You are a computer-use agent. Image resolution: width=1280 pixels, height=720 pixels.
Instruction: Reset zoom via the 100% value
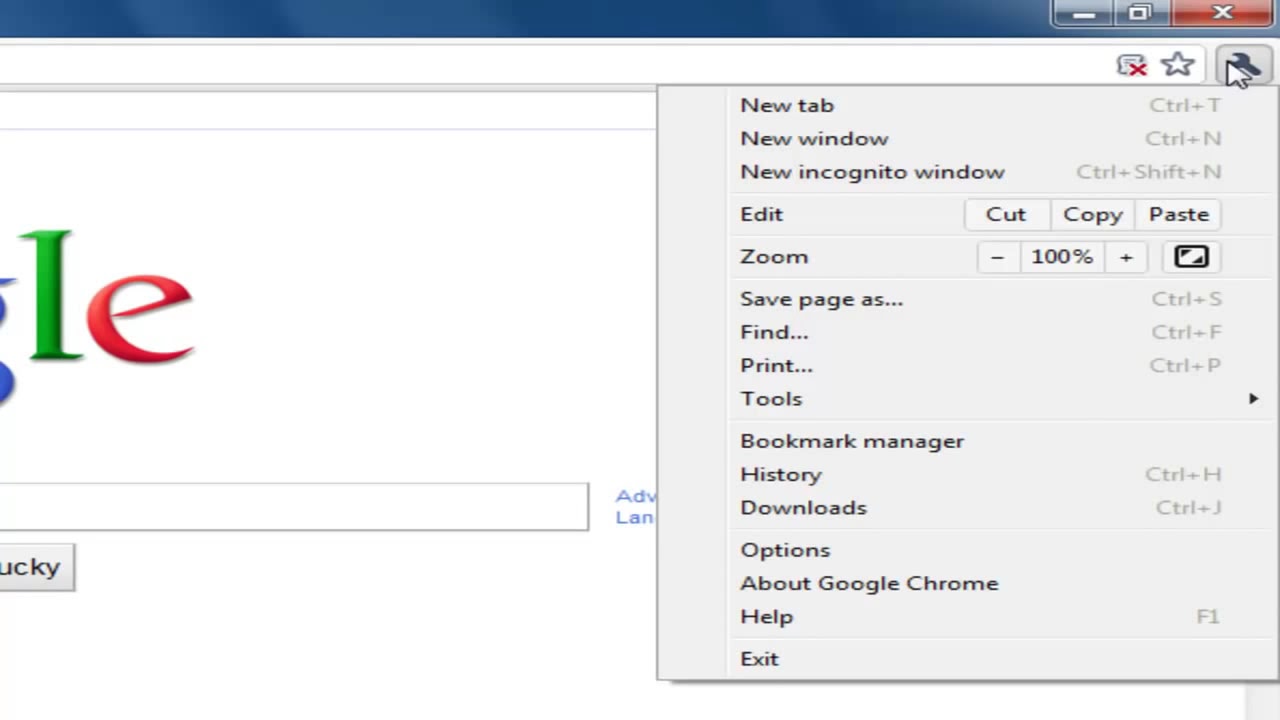point(1062,257)
